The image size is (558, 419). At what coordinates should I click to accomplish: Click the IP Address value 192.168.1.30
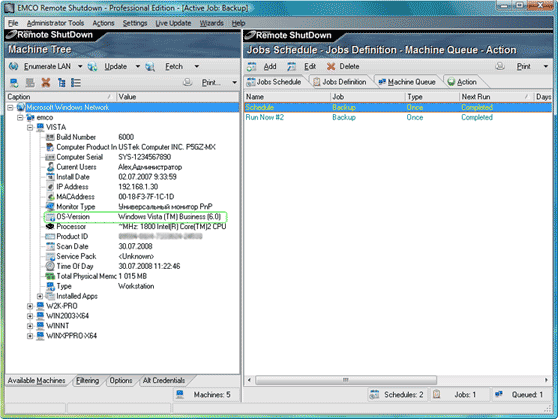[x=138, y=187]
